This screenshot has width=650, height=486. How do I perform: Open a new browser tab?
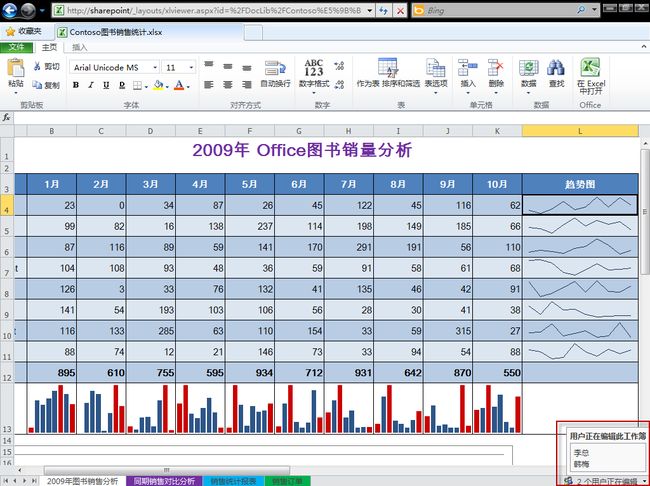point(253,32)
